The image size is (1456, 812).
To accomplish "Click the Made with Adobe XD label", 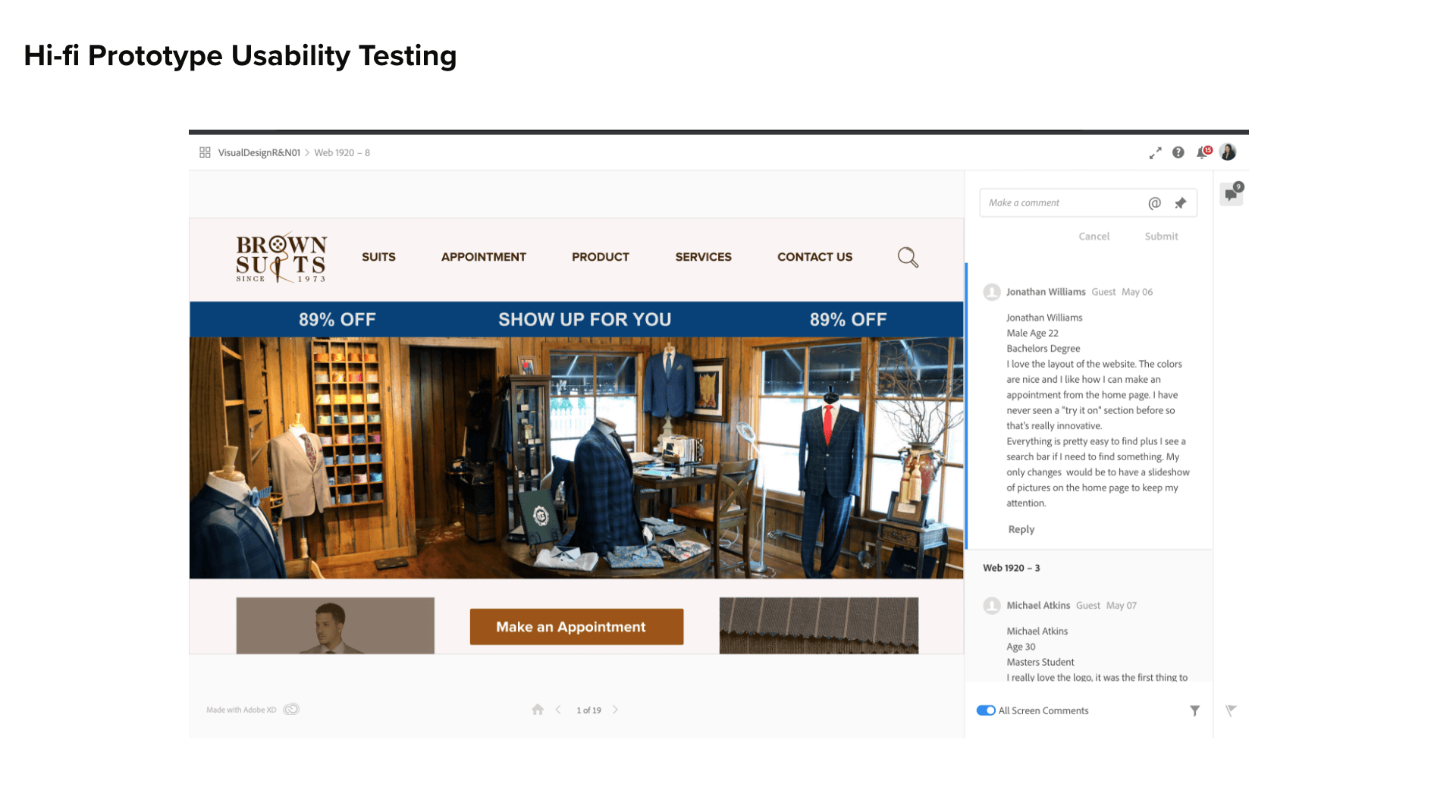I will pos(241,710).
